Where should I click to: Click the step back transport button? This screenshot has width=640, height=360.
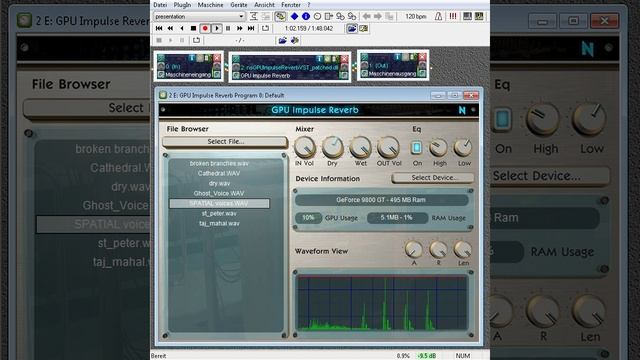pos(182,28)
